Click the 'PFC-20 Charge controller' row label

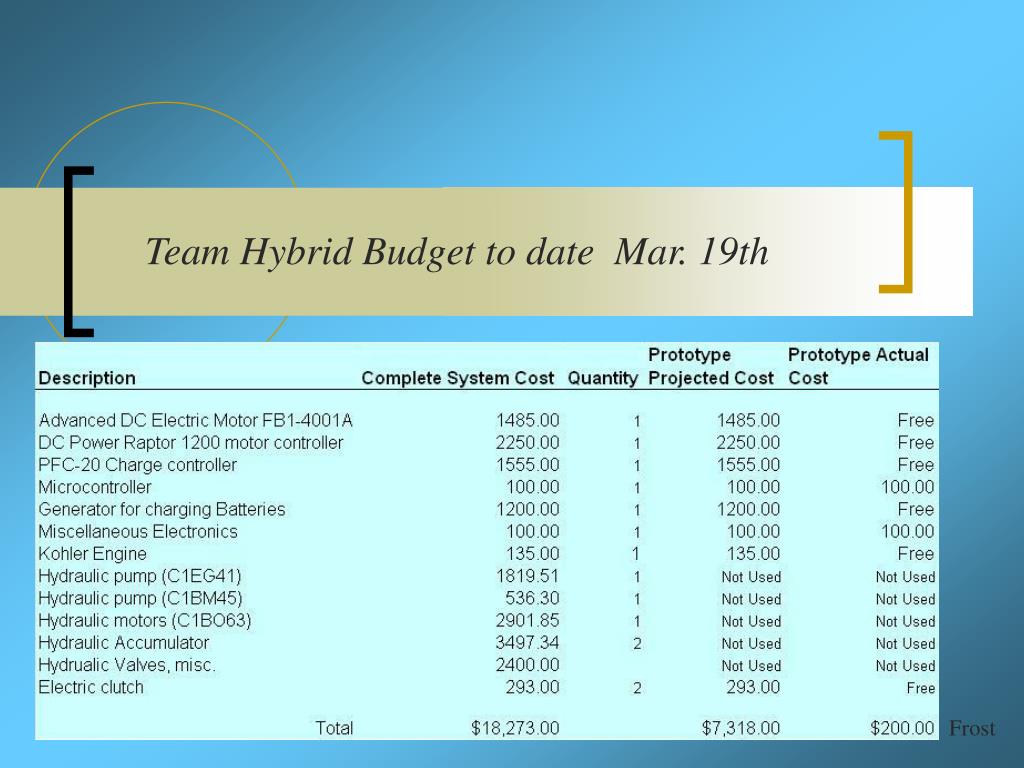137,465
